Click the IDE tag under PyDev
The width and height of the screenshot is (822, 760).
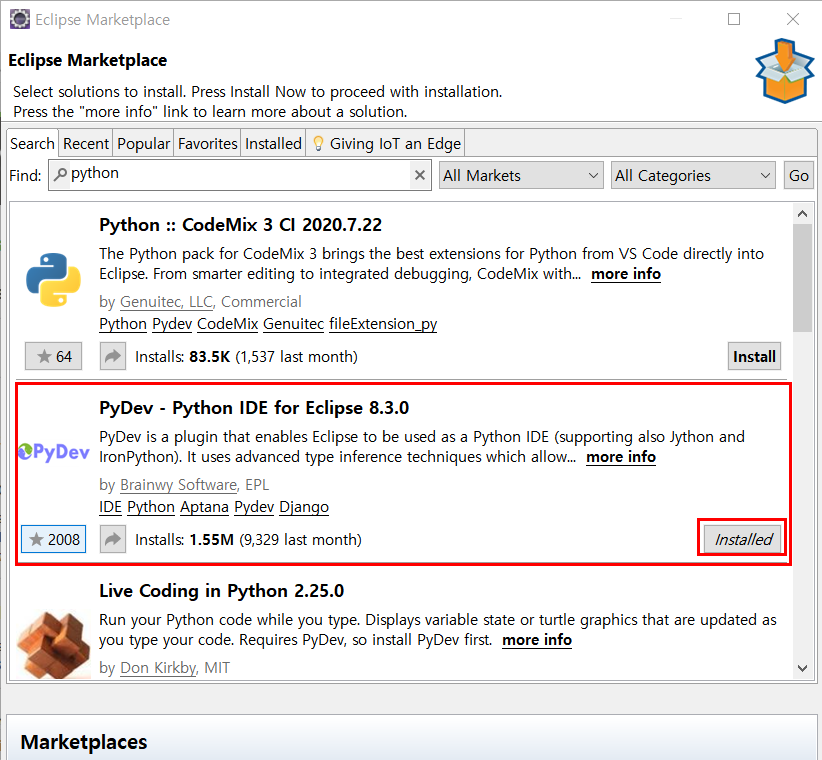111,507
